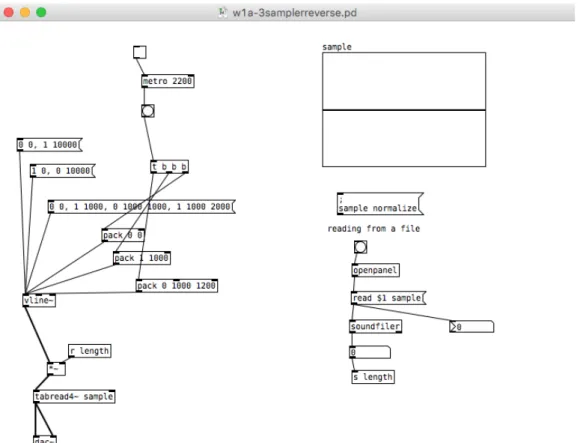Select the tabread4~ sample object
The height and width of the screenshot is (443, 580).
pyautogui.click(x=74, y=396)
